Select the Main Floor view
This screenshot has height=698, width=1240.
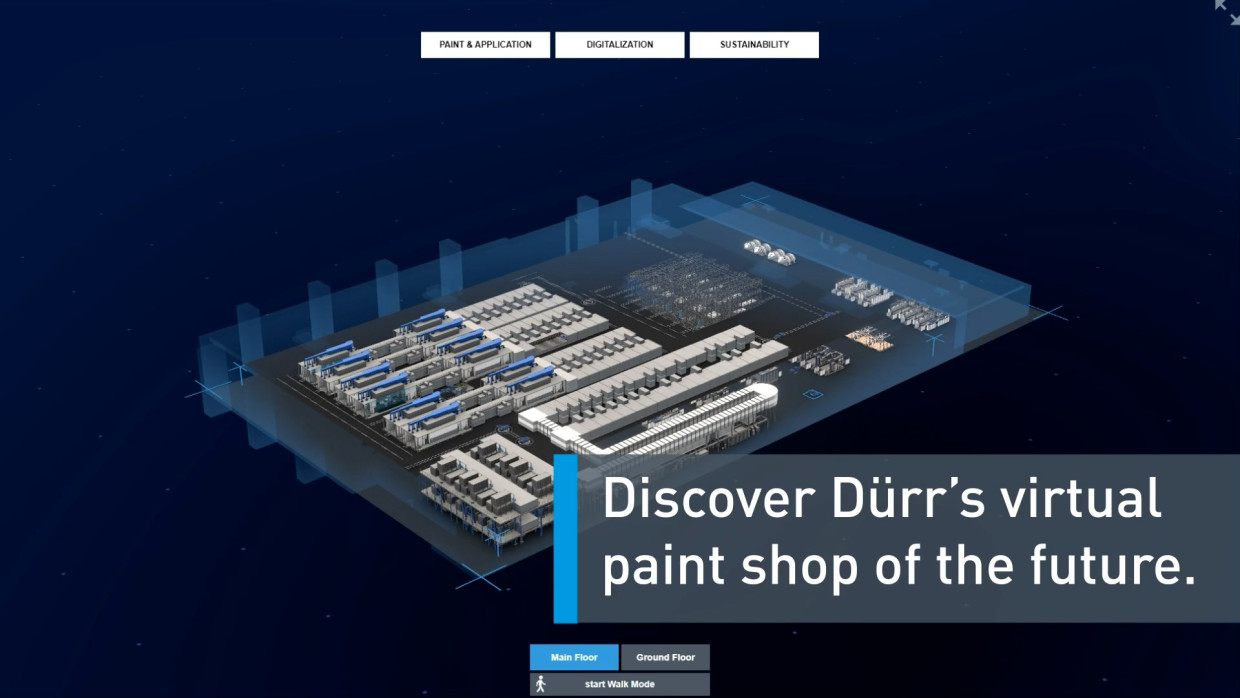pos(574,657)
